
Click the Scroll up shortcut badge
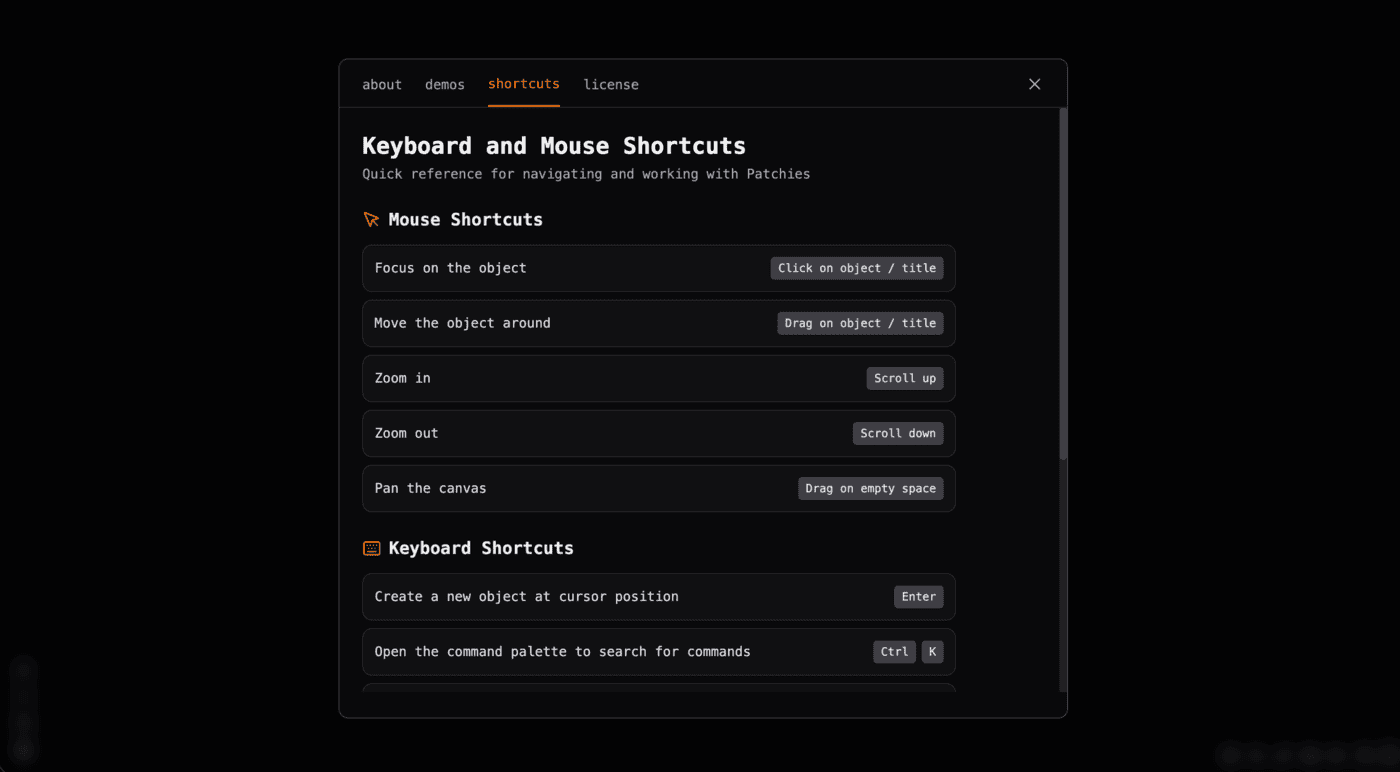click(x=904, y=378)
